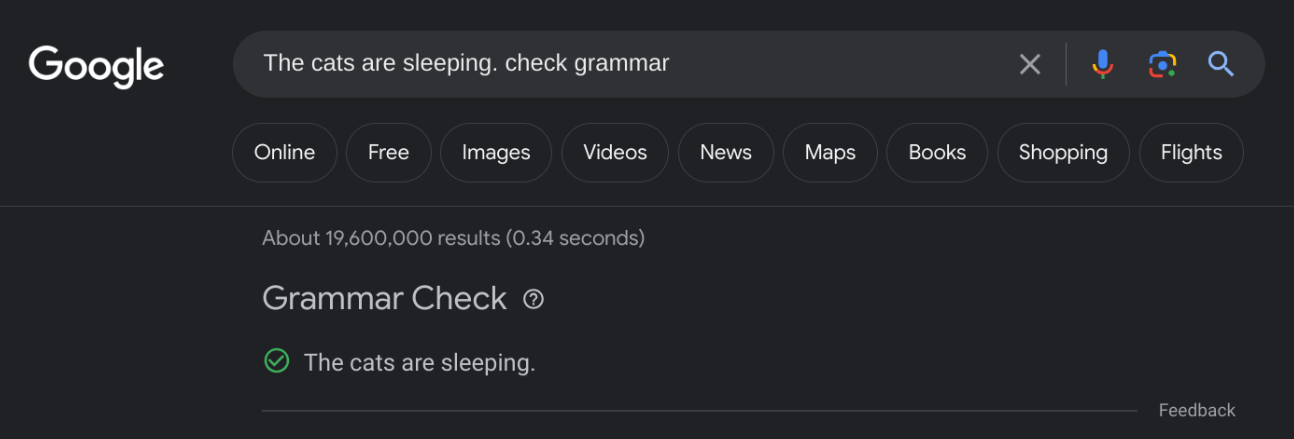Select the Online filter chip
Viewport: 1294px width, 439px height.
click(x=284, y=153)
